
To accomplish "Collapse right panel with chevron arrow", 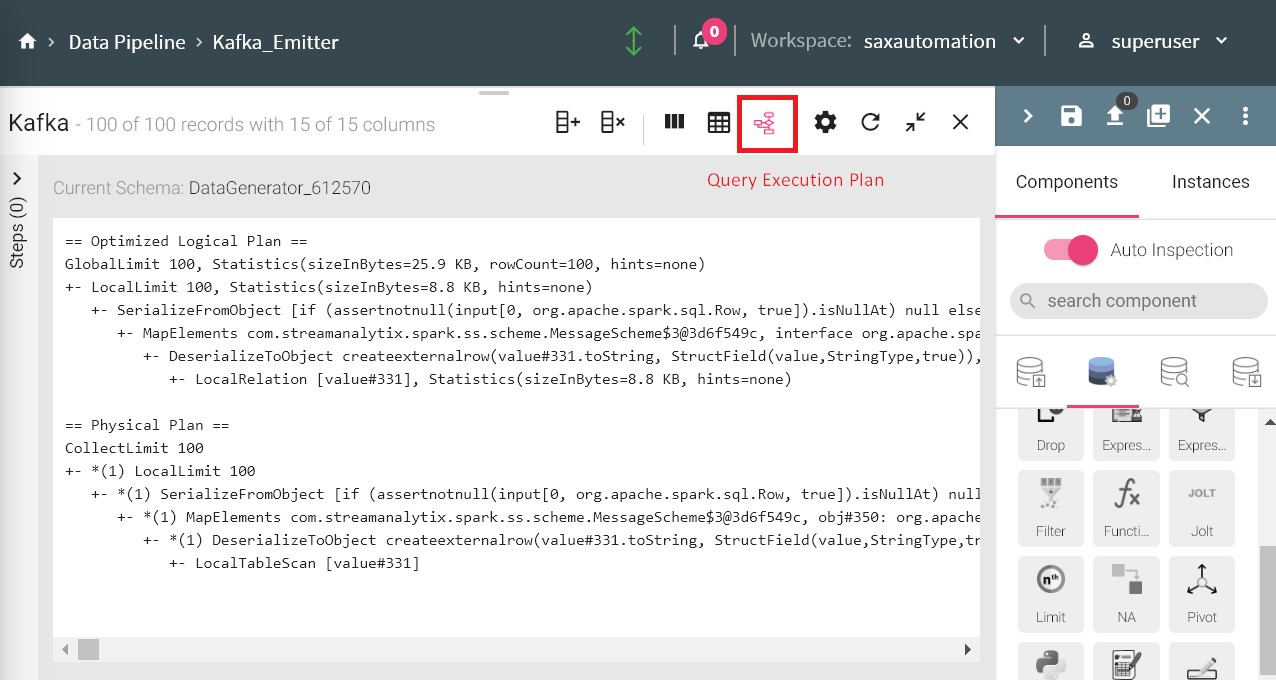I will tap(1028, 116).
